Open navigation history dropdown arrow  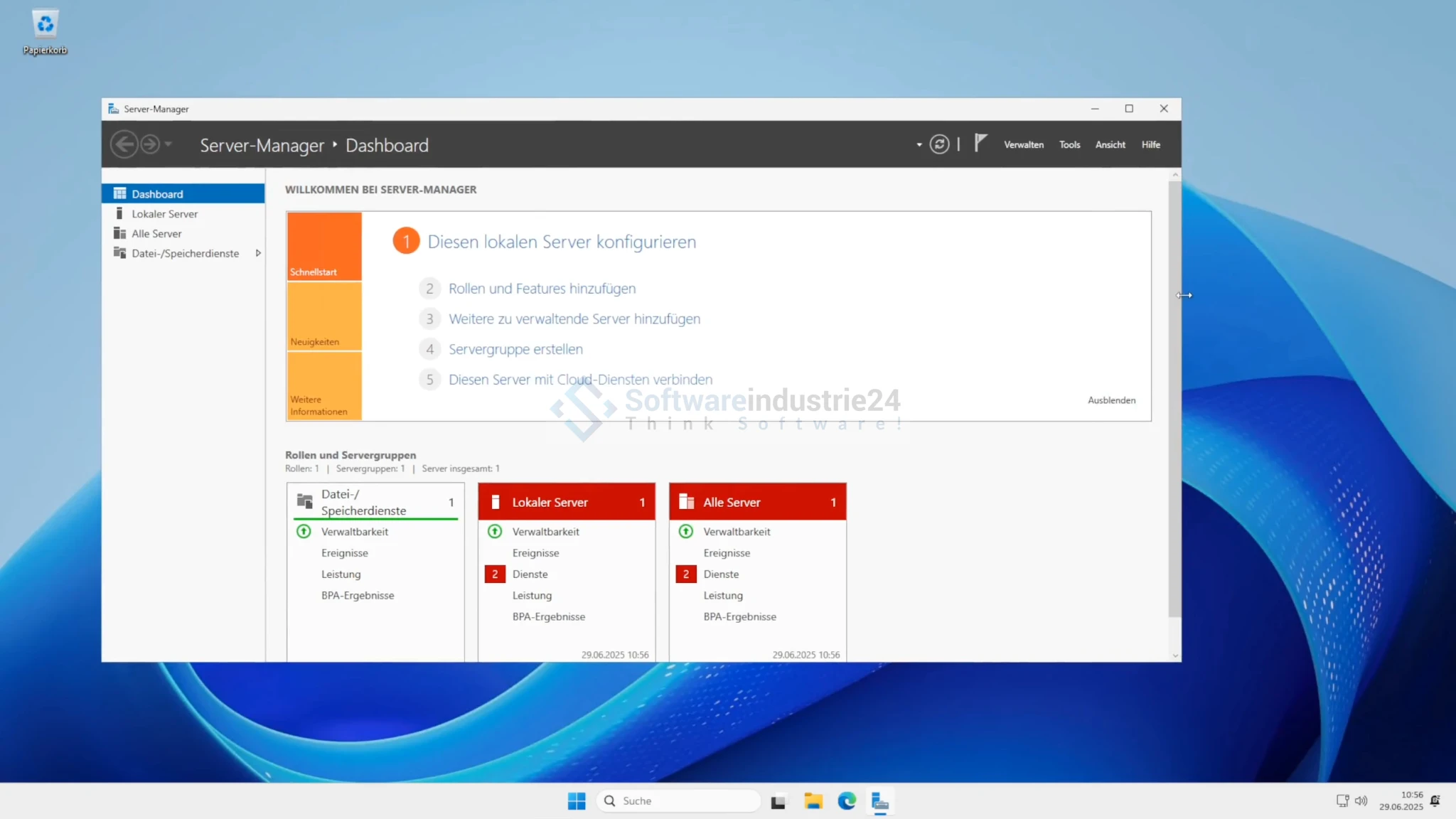click(x=168, y=144)
